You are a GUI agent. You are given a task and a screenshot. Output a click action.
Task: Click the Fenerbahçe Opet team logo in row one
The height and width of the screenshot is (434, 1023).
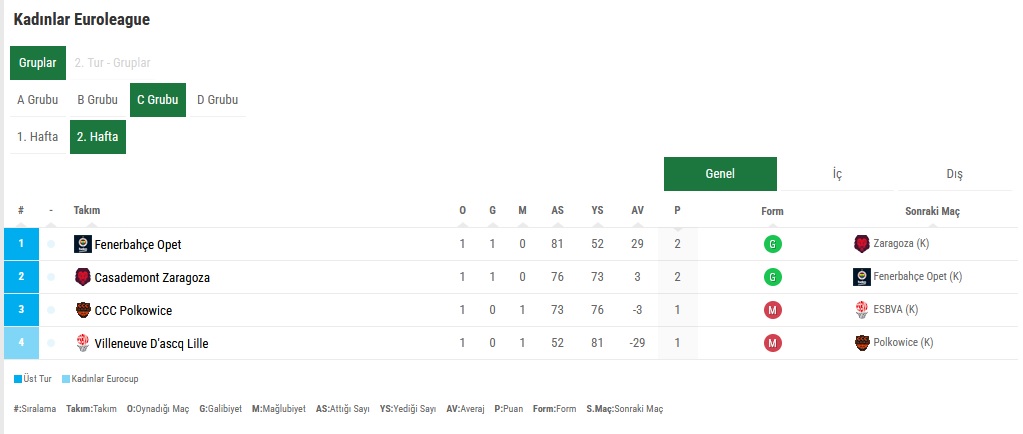pos(83,244)
